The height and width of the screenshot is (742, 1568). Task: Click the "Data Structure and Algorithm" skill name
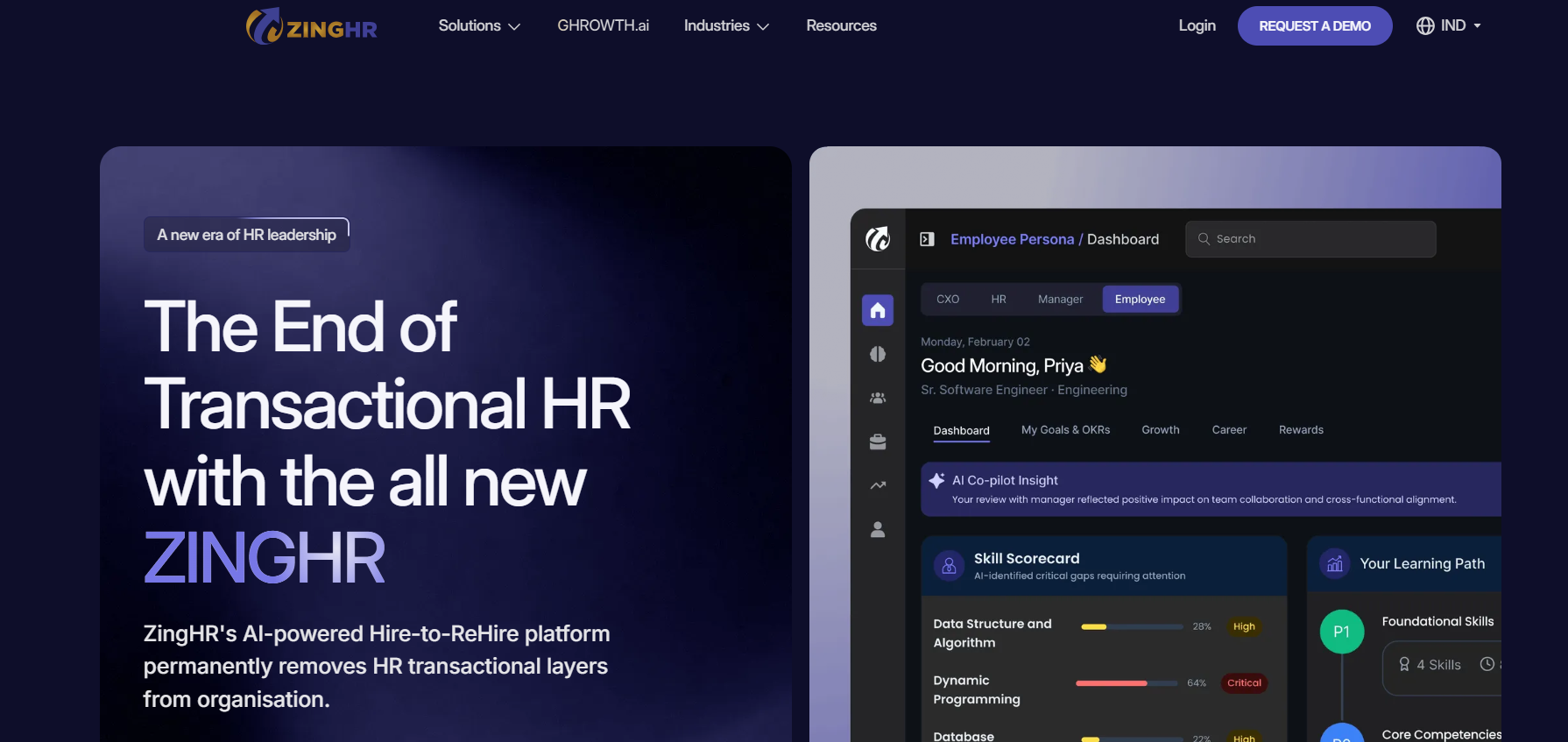[x=992, y=633]
